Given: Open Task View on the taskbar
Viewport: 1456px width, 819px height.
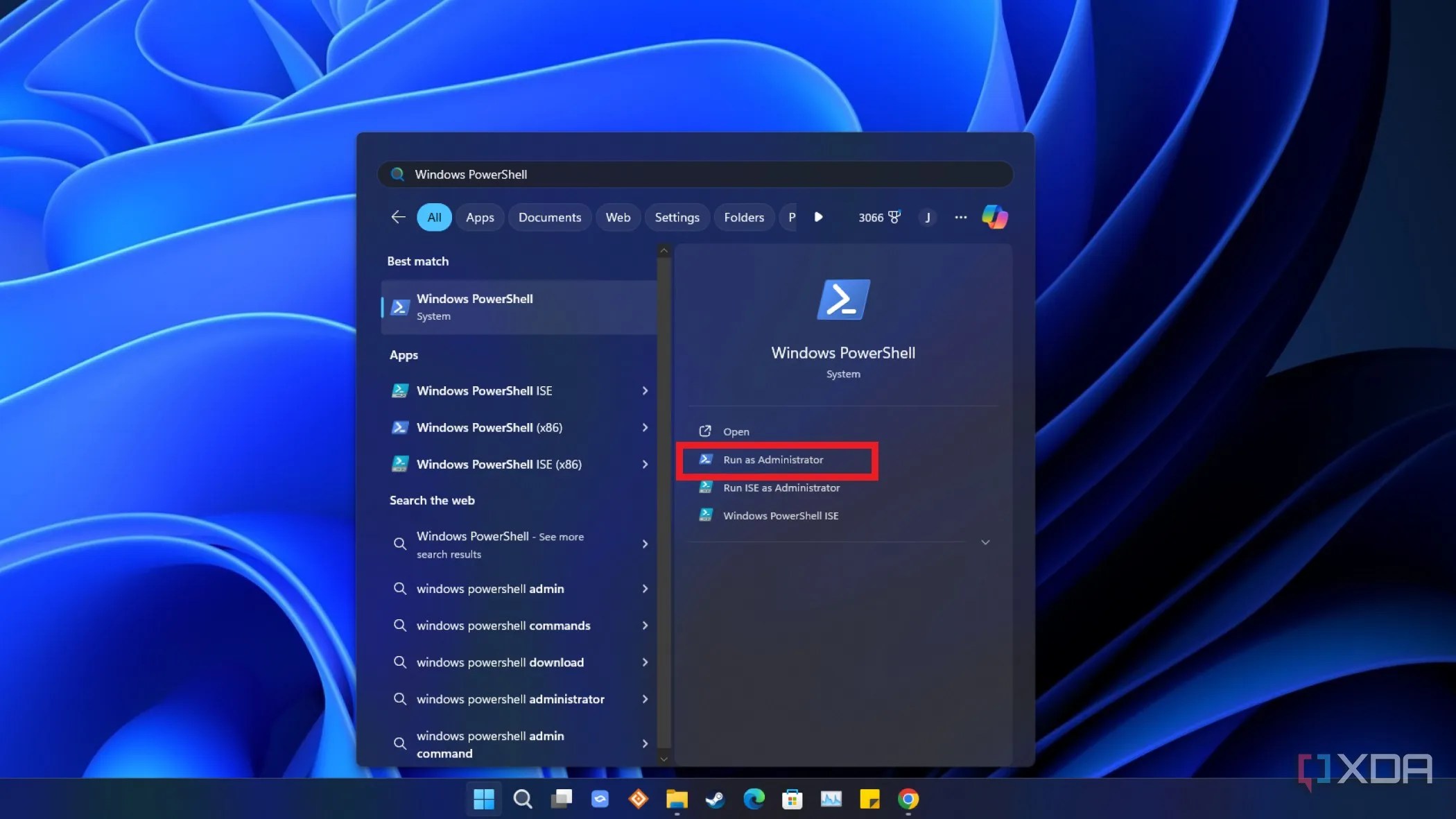Looking at the screenshot, I should 562,799.
